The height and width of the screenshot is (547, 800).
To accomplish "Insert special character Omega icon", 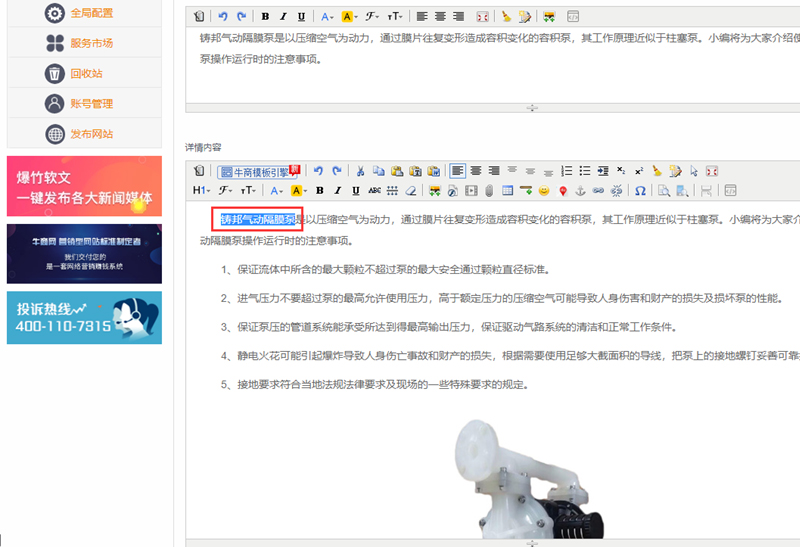I will tap(640, 190).
